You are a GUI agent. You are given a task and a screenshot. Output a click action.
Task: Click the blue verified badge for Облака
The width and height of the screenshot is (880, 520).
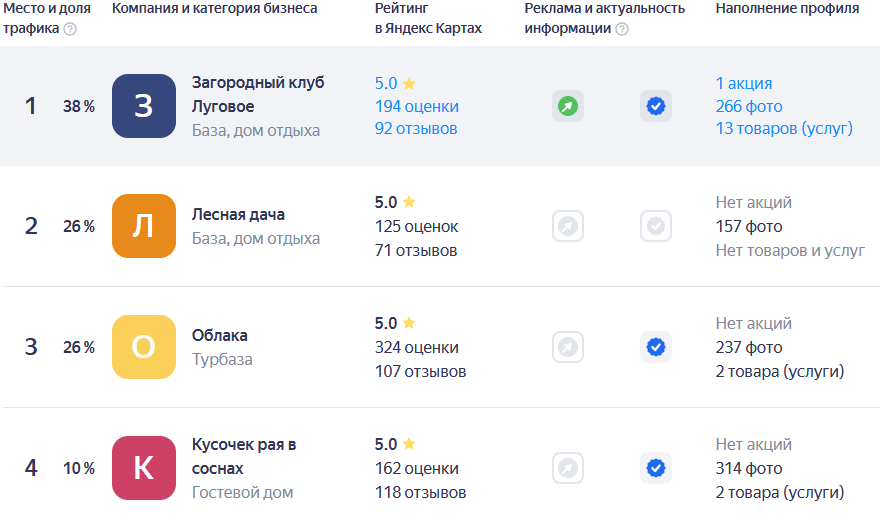[x=656, y=347]
